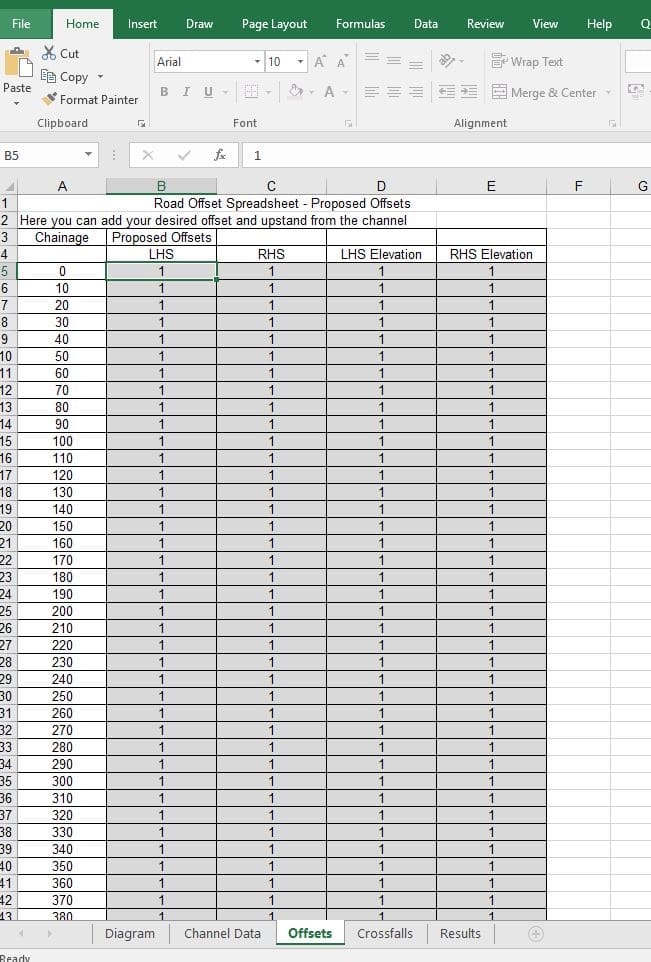This screenshot has height=962, width=651.
Task: Open the Copy dropdown arrow
Action: [x=100, y=77]
